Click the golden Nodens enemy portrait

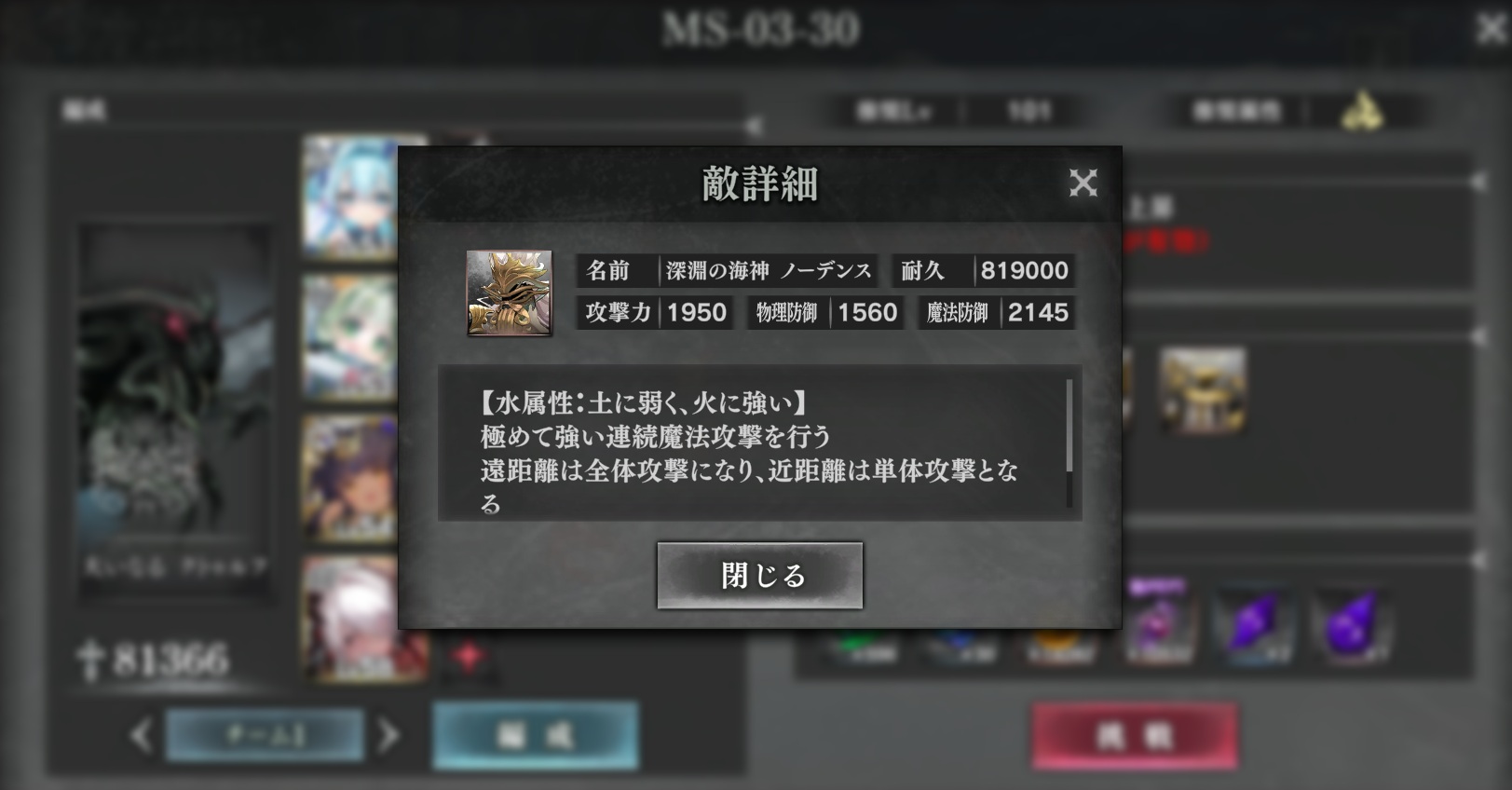[x=509, y=293]
